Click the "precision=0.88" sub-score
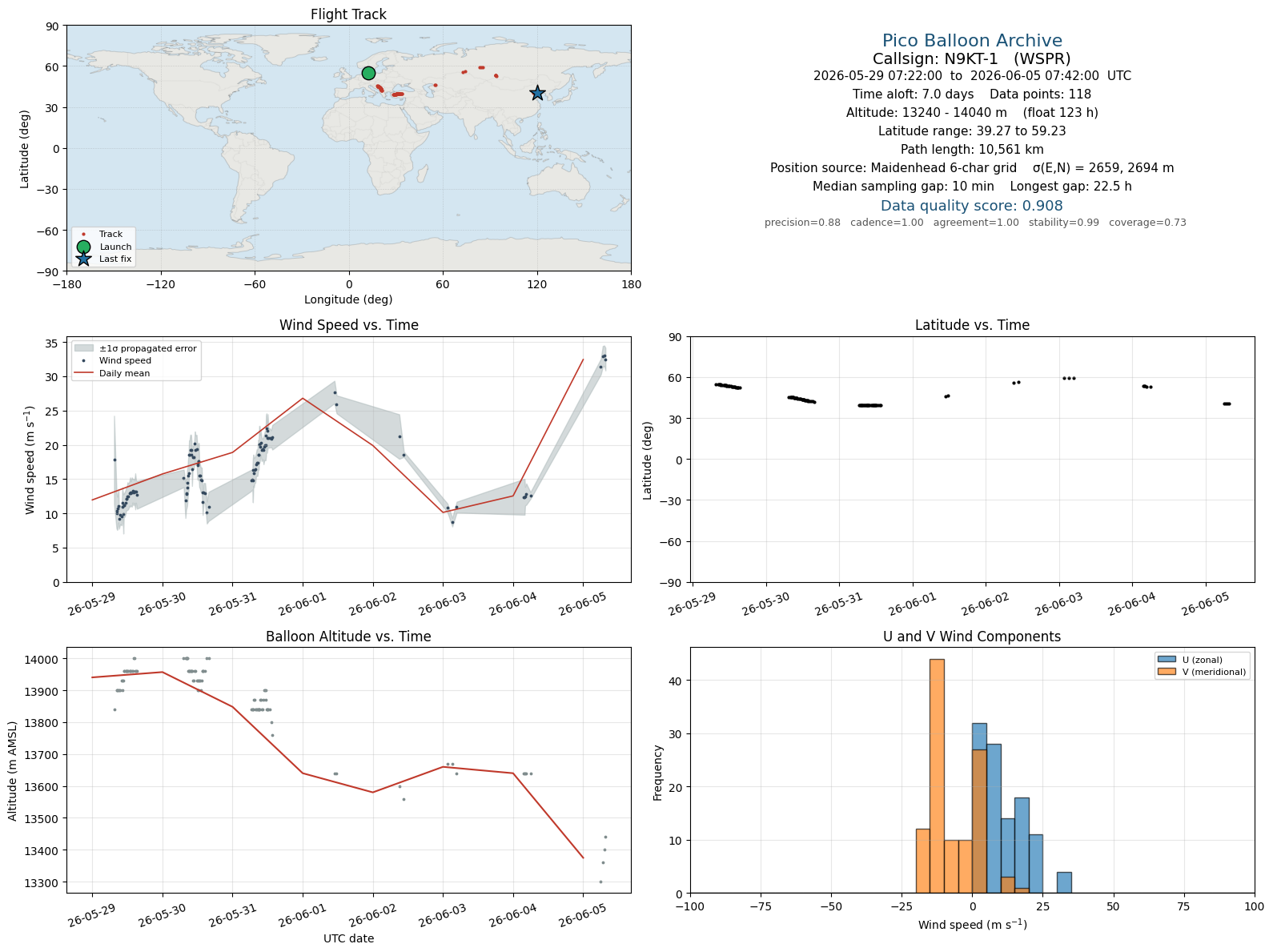Image resolution: width=1273 pixels, height=952 pixels. 802,223
